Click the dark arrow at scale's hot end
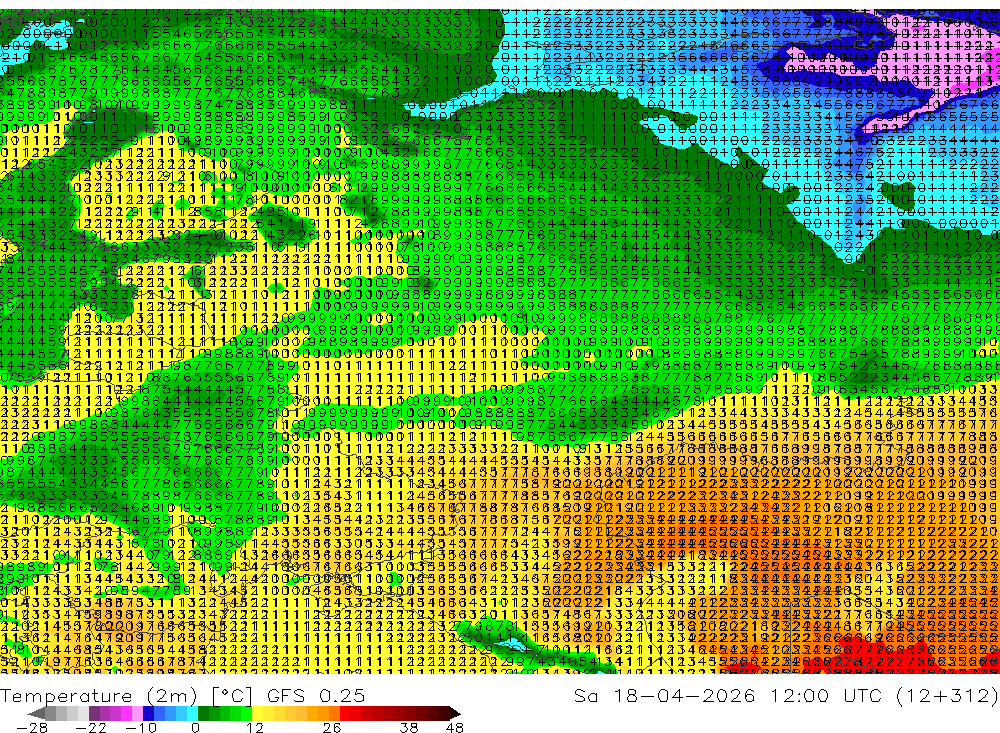This screenshot has width=1000, height=733. click(x=454, y=713)
